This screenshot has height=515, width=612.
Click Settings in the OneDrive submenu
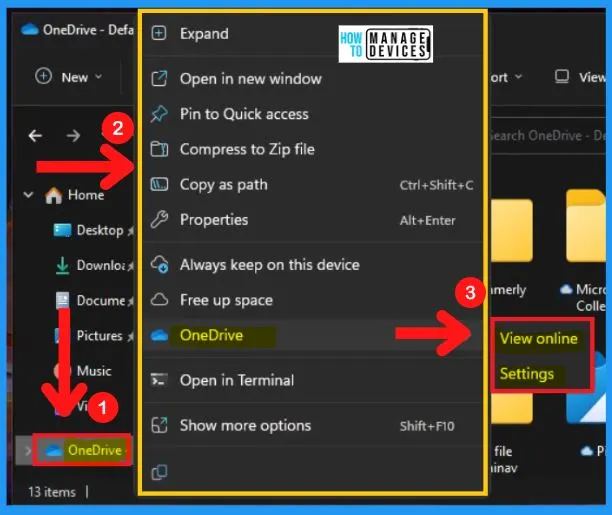coord(527,374)
